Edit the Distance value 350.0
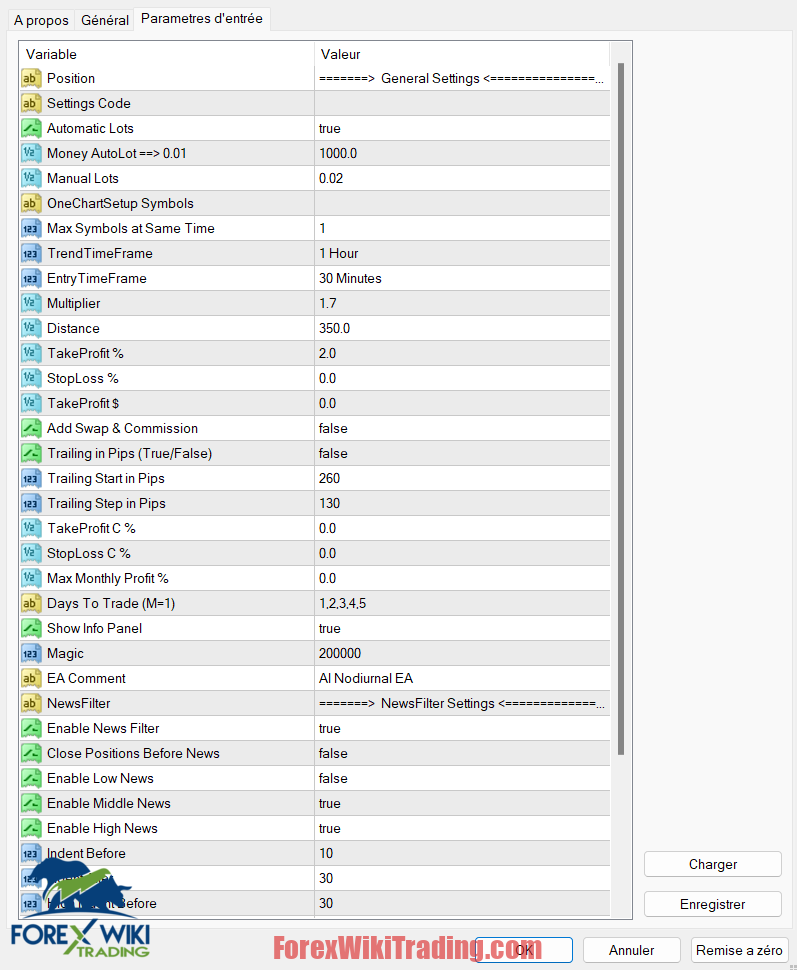The width and height of the screenshot is (797, 970). 462,328
